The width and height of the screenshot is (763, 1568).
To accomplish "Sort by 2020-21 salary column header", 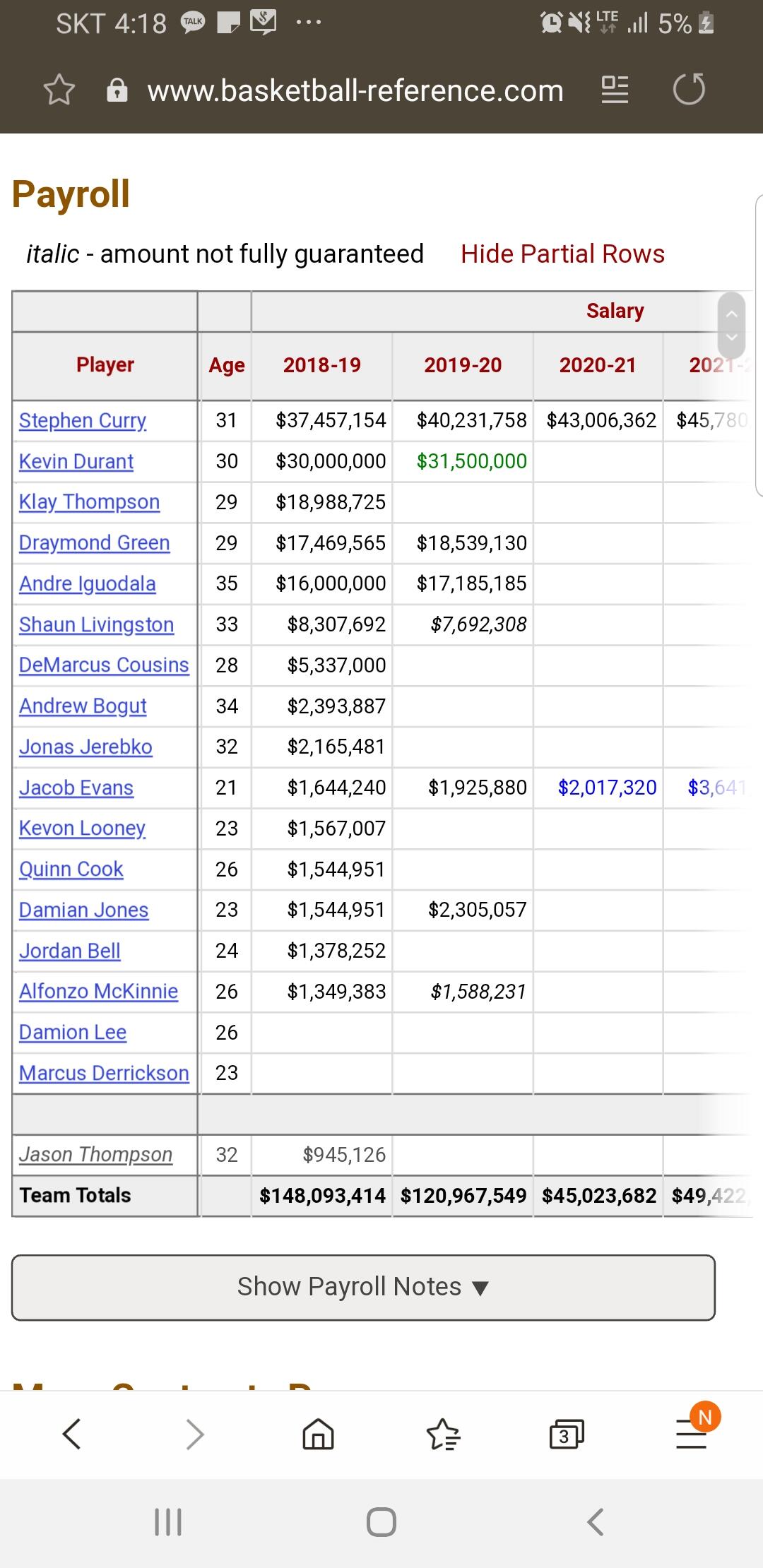I will pos(598,365).
